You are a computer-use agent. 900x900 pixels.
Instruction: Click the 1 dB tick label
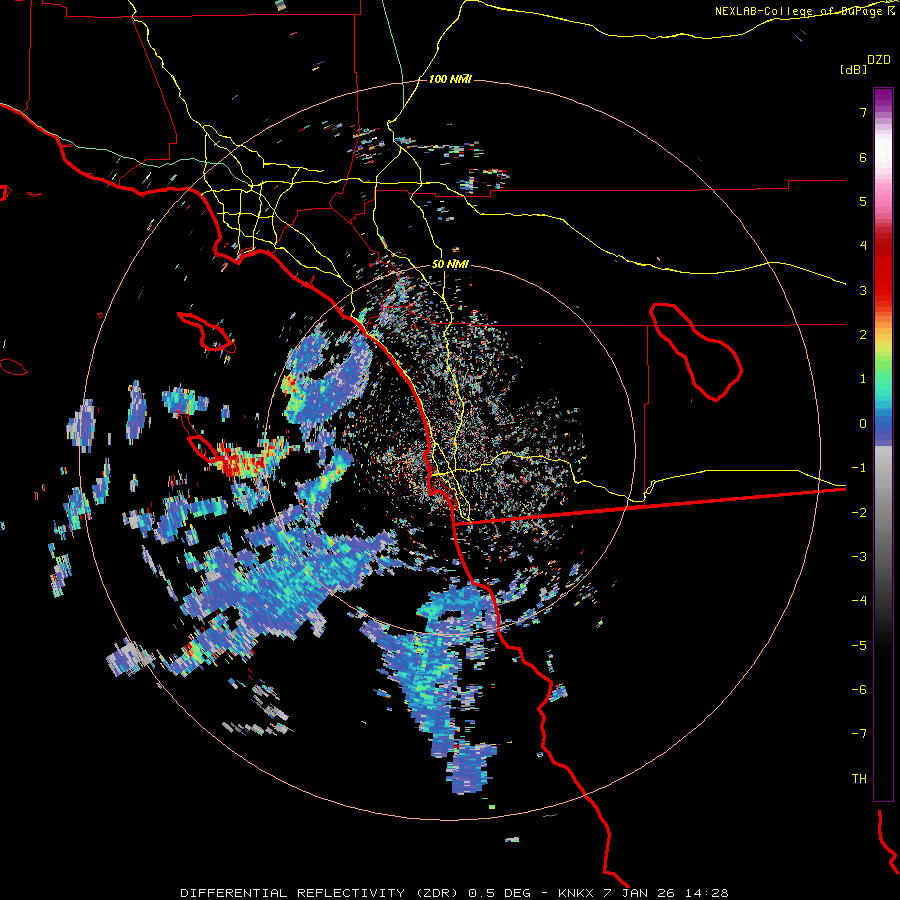click(863, 379)
